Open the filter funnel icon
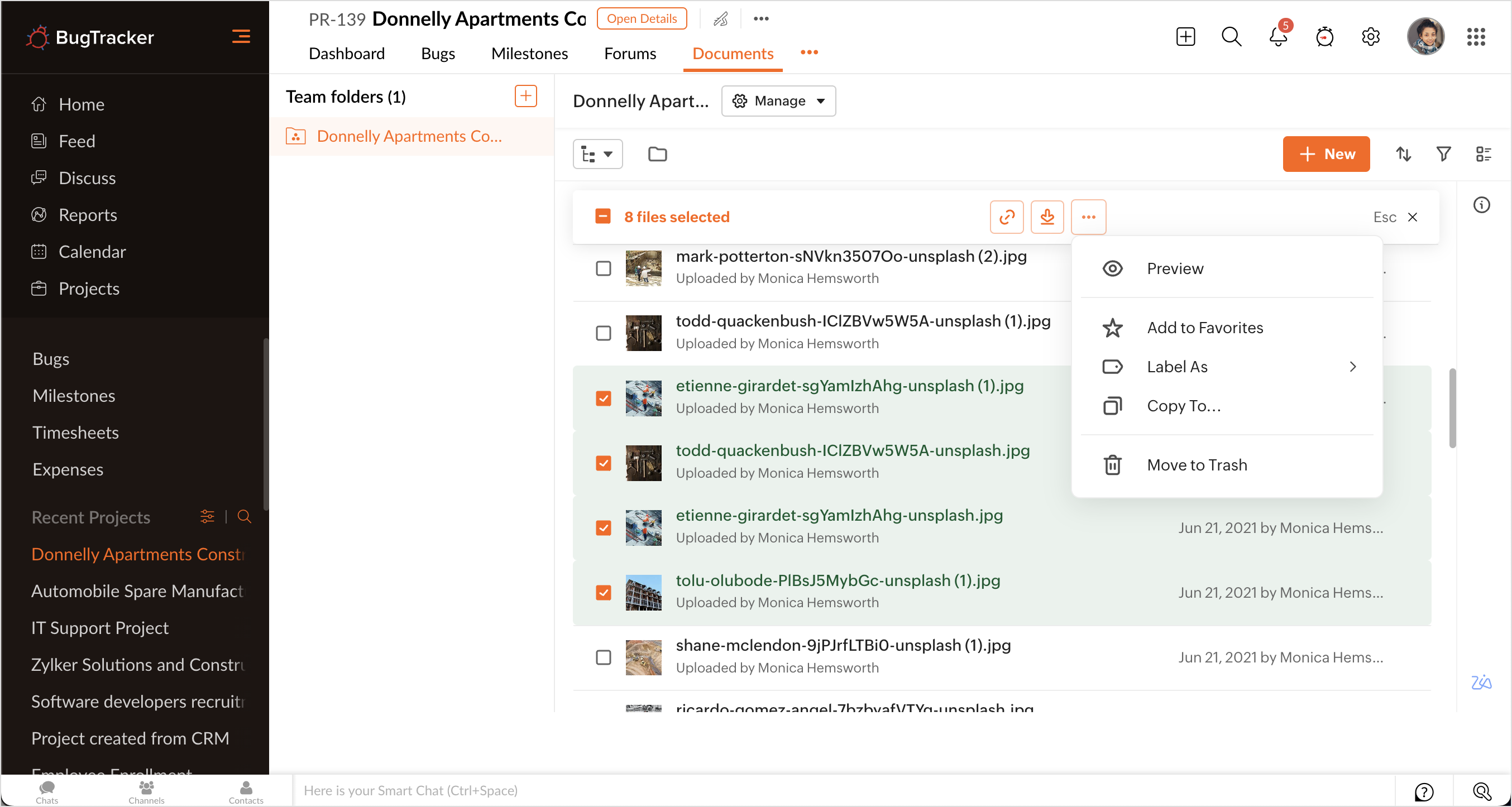 pyautogui.click(x=1443, y=154)
